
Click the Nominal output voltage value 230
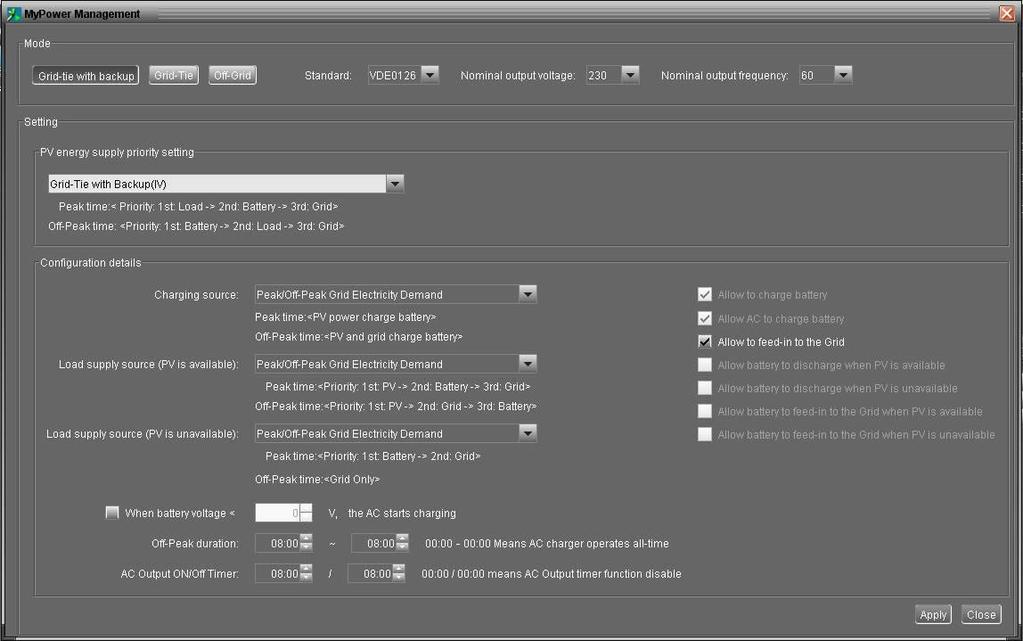pyautogui.click(x=598, y=75)
